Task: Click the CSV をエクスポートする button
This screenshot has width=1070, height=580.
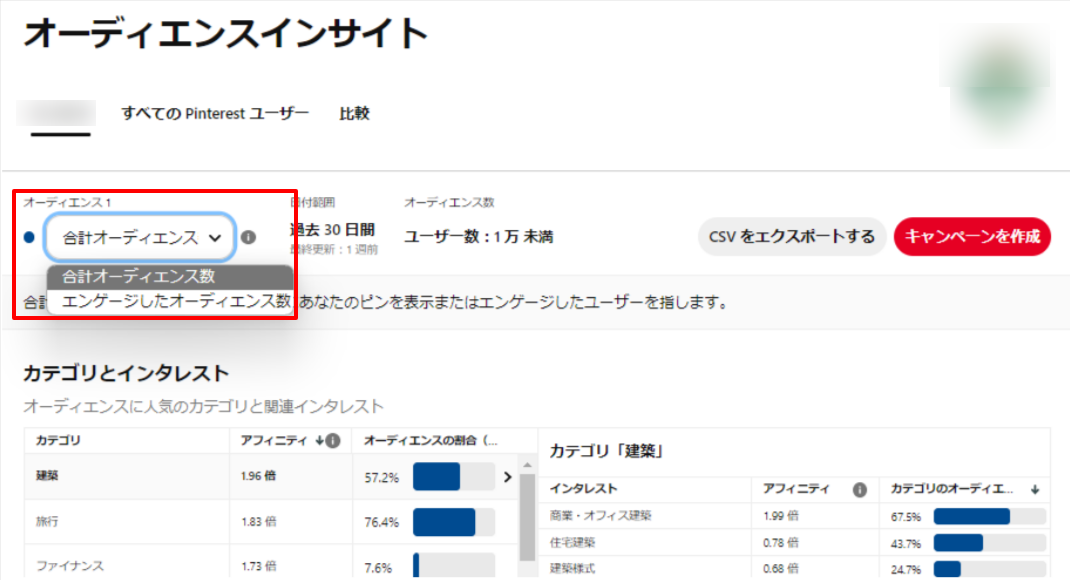Action: click(791, 237)
